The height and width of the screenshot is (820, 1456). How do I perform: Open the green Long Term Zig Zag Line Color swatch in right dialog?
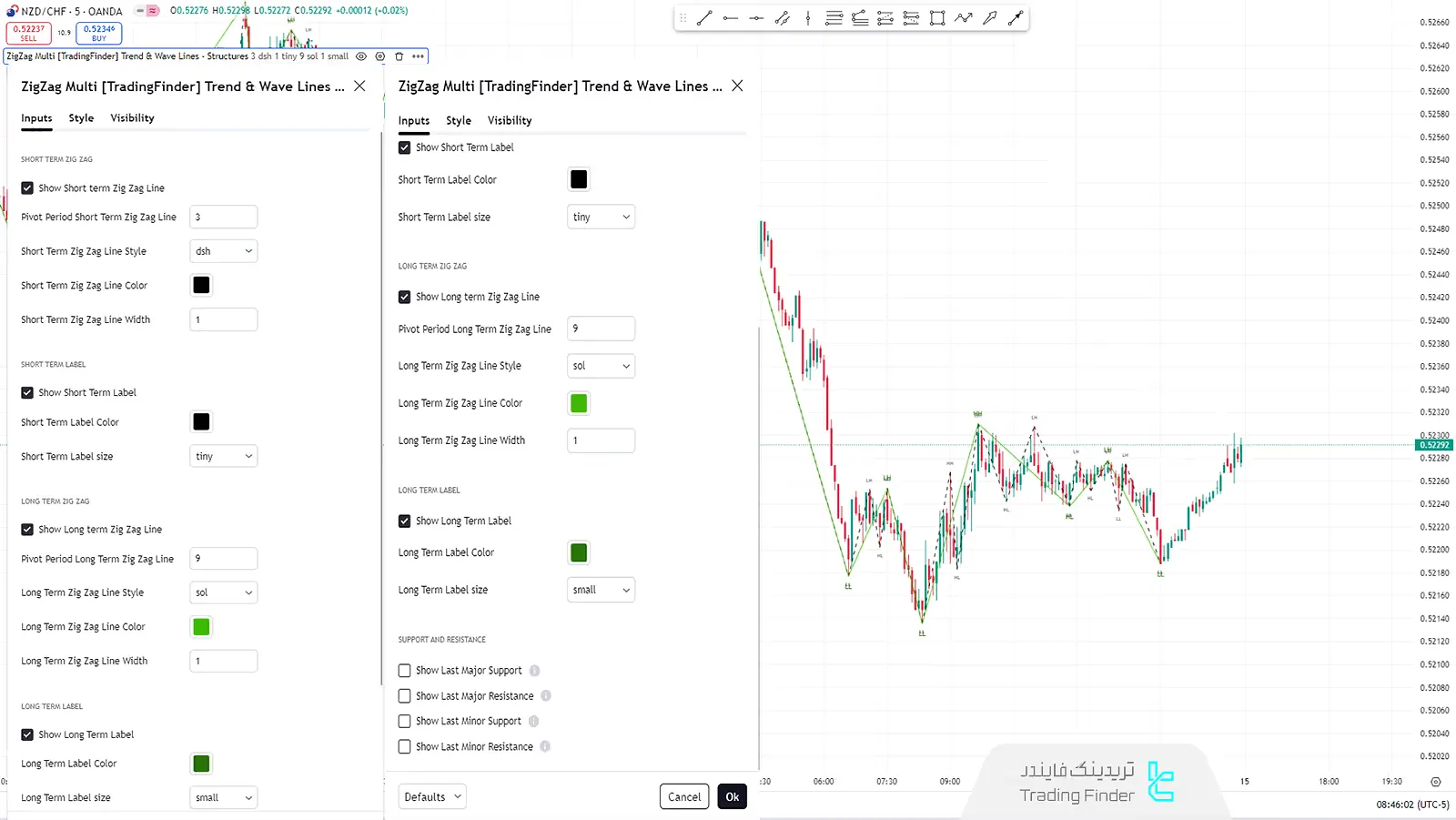click(579, 403)
